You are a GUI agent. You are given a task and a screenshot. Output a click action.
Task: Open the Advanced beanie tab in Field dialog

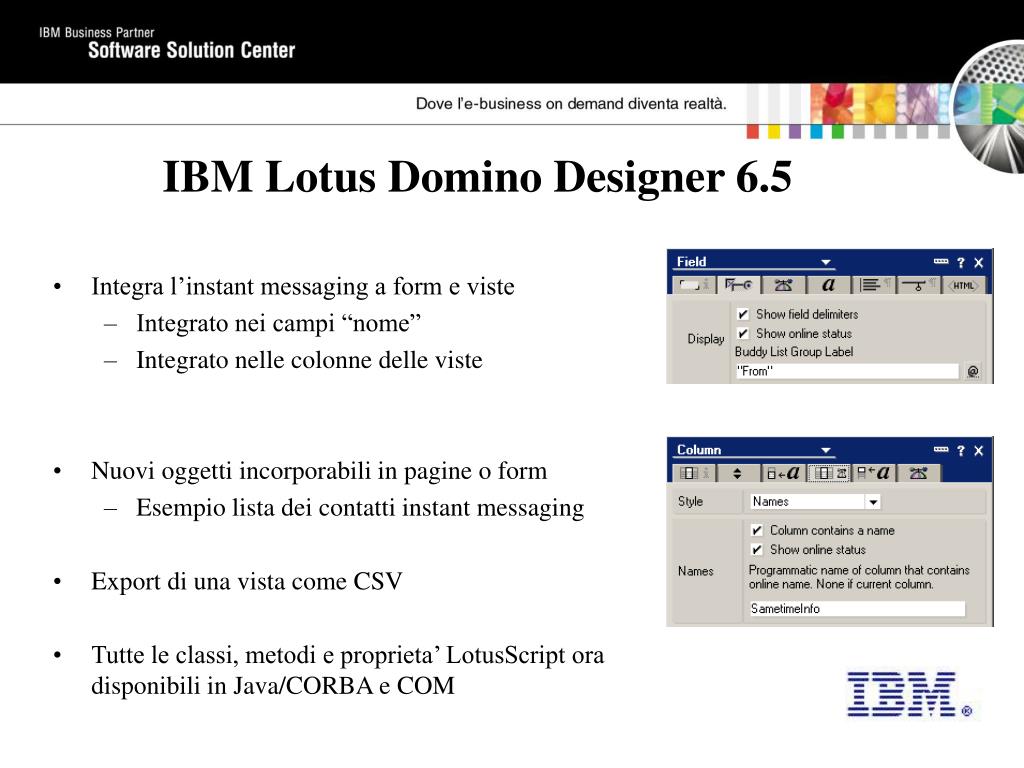point(783,285)
